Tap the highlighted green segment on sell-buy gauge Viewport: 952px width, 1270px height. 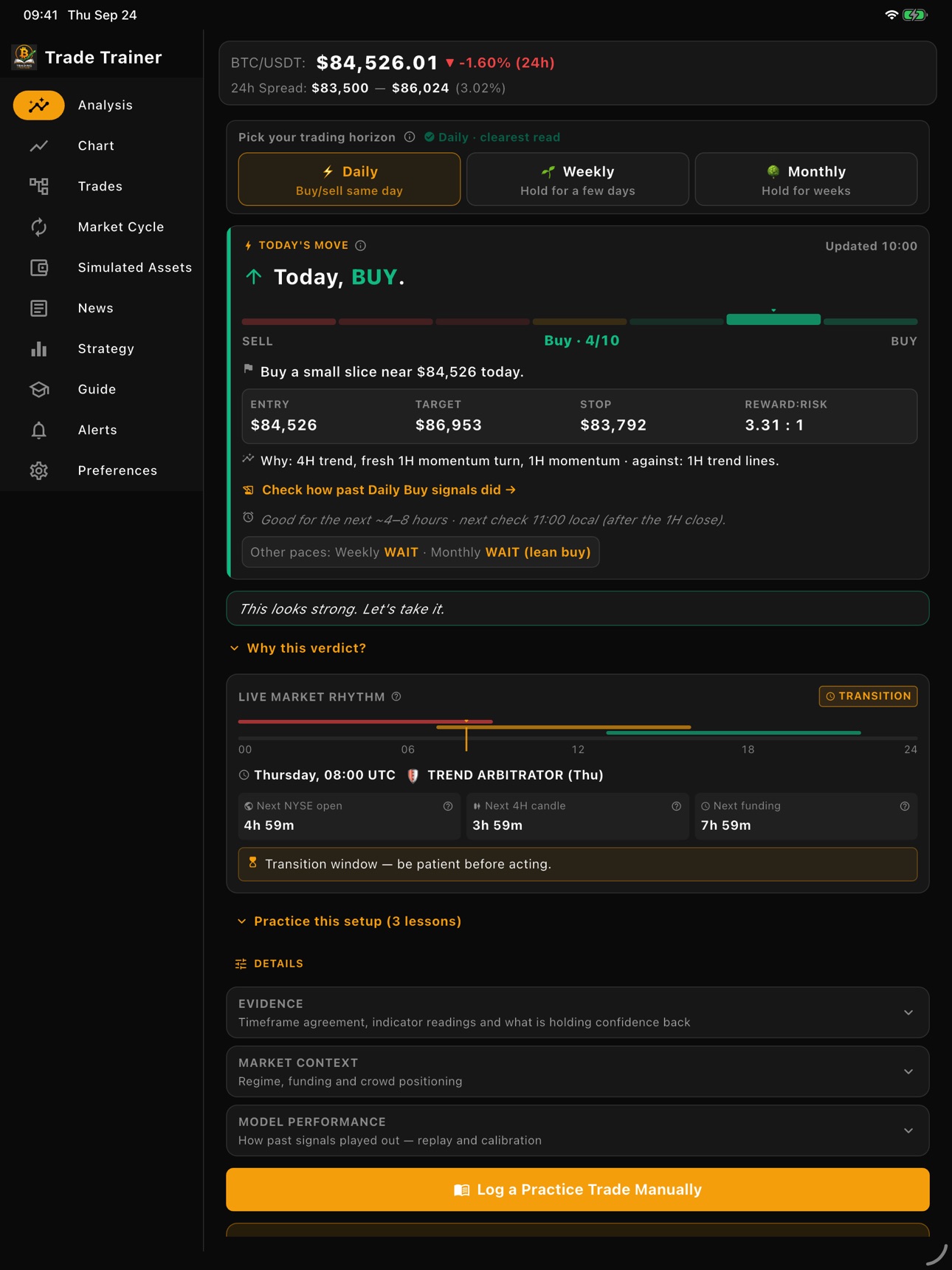[773, 320]
